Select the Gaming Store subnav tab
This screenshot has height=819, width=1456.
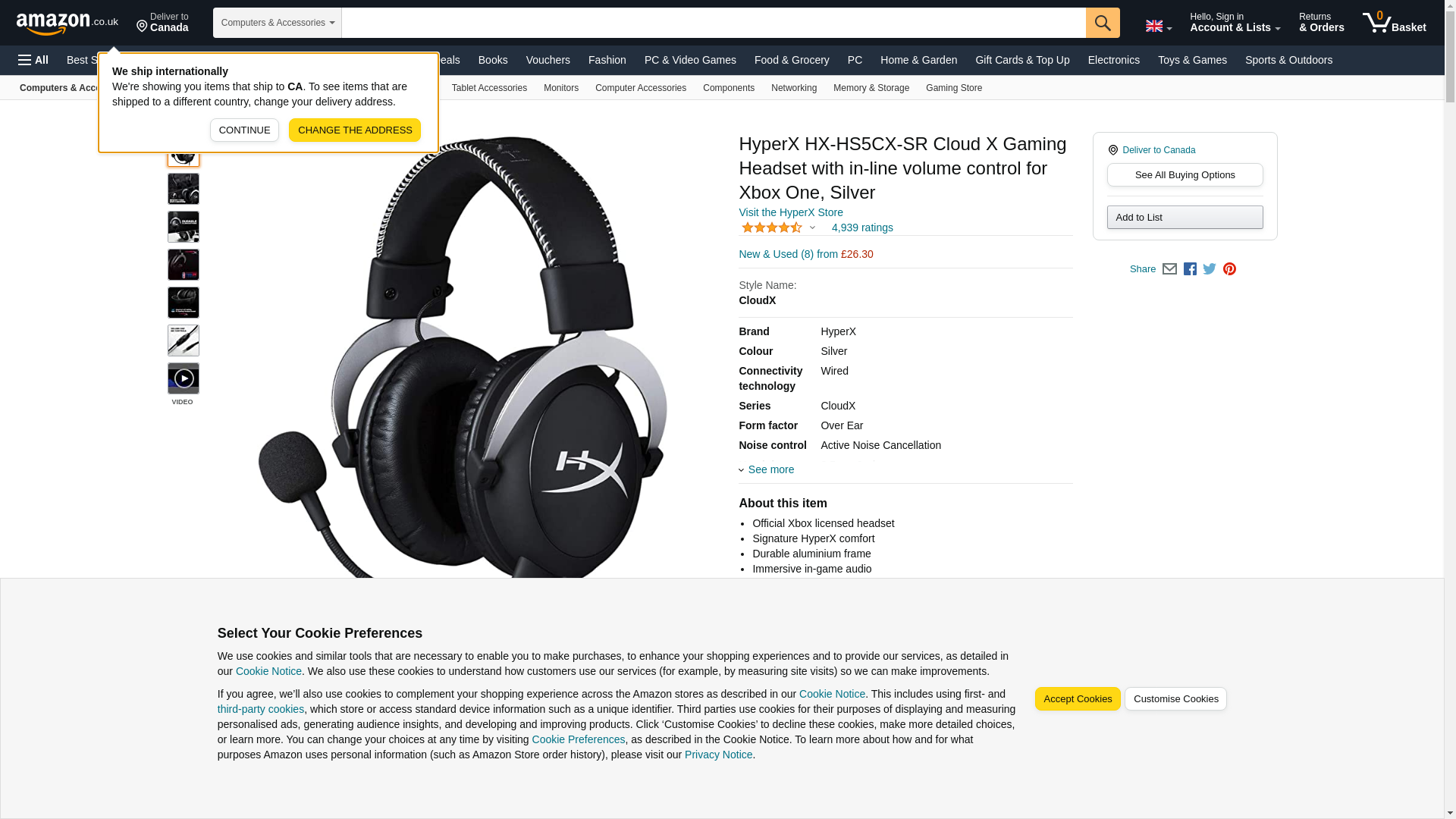[953, 88]
